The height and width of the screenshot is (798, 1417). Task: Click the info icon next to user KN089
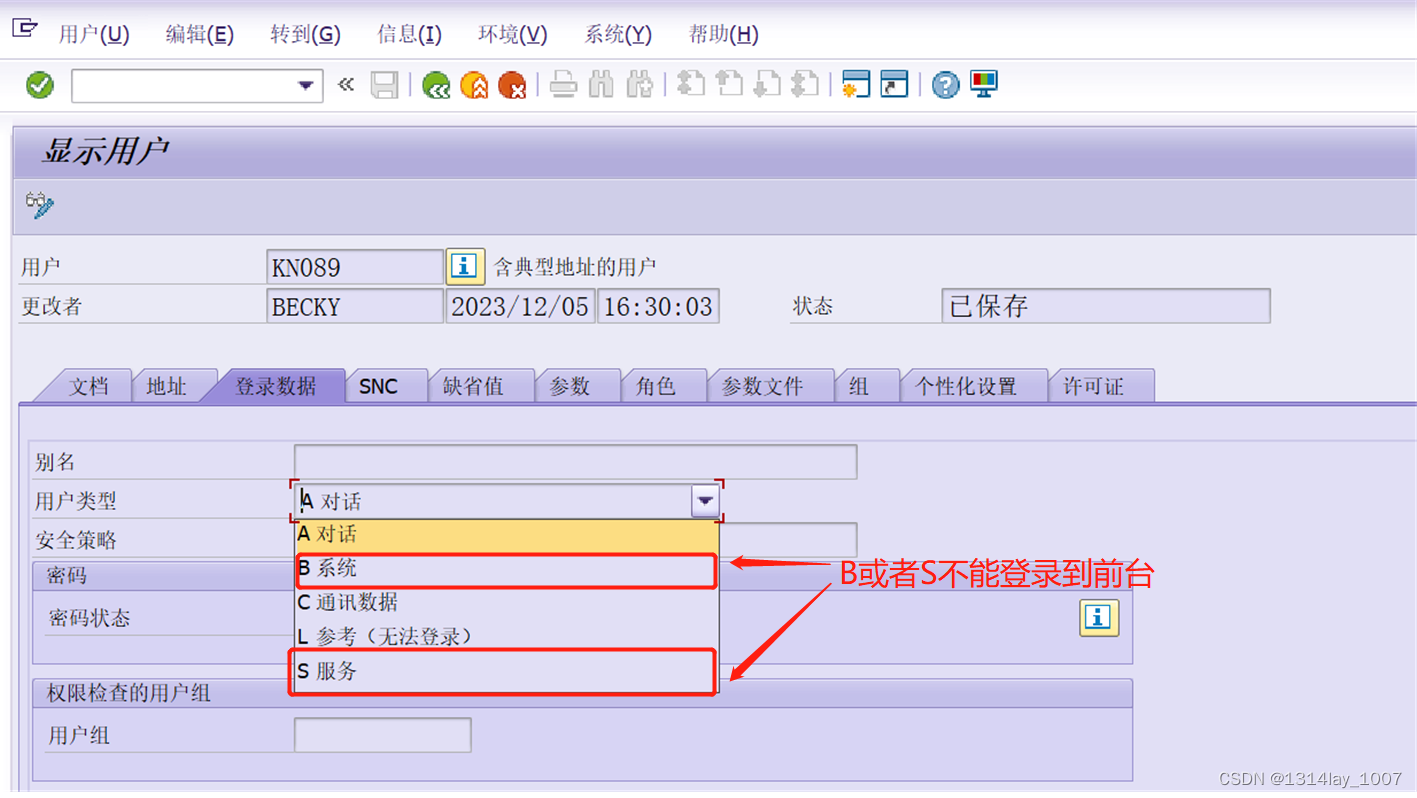[x=465, y=267]
